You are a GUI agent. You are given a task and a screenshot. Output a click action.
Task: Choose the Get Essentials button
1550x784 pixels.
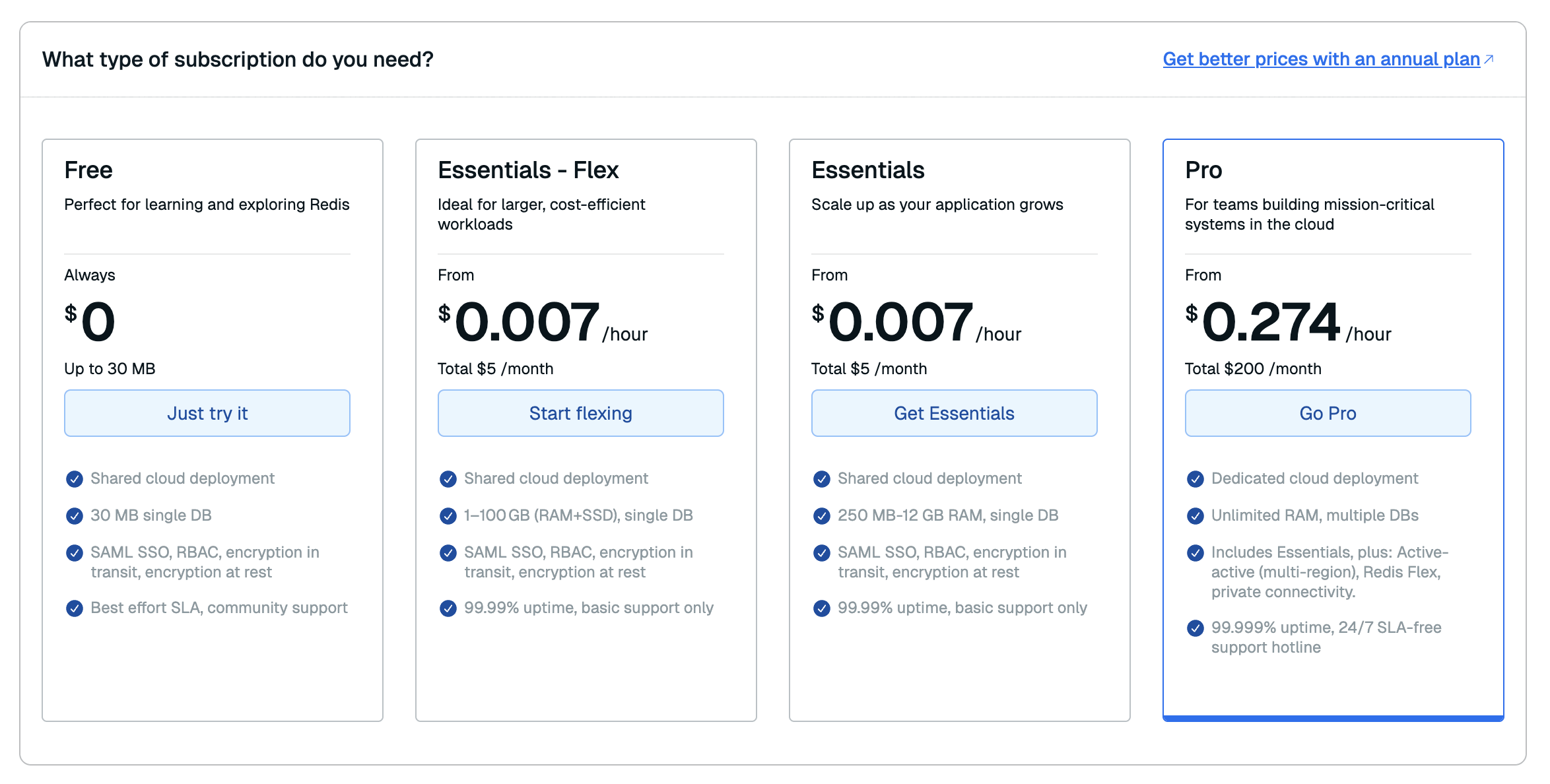pos(954,413)
